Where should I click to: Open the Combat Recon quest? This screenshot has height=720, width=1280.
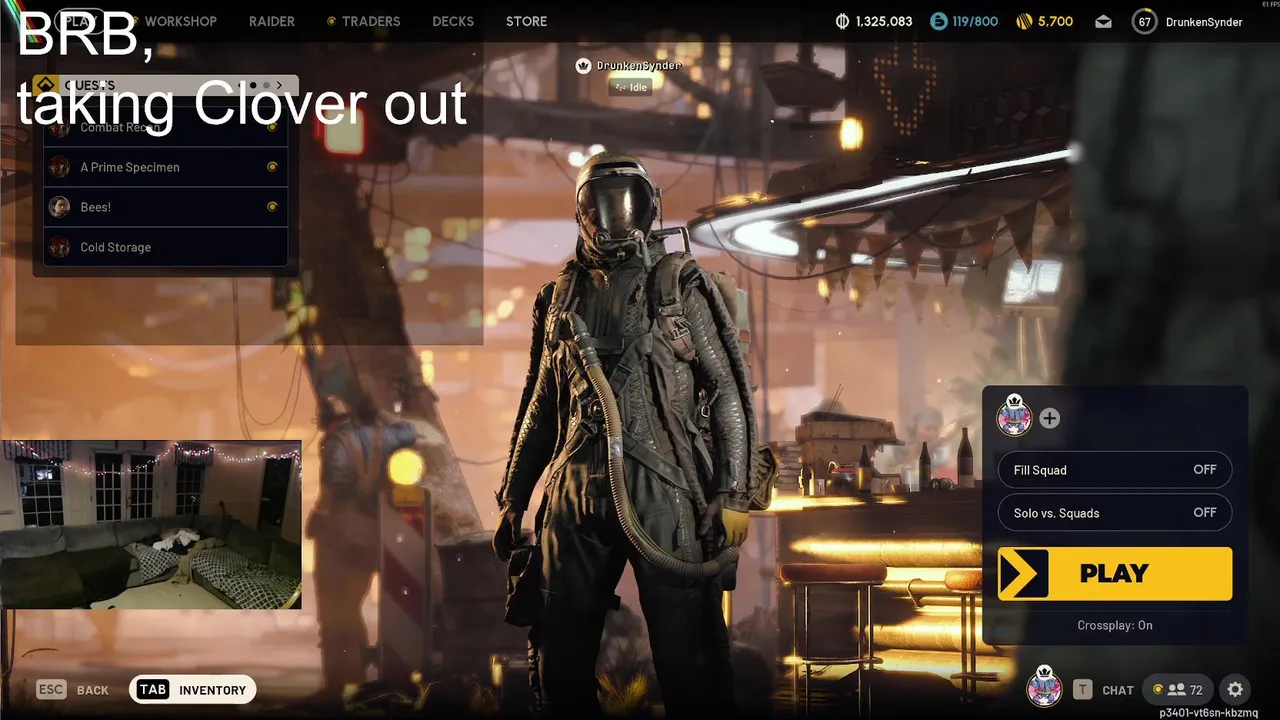(x=166, y=127)
